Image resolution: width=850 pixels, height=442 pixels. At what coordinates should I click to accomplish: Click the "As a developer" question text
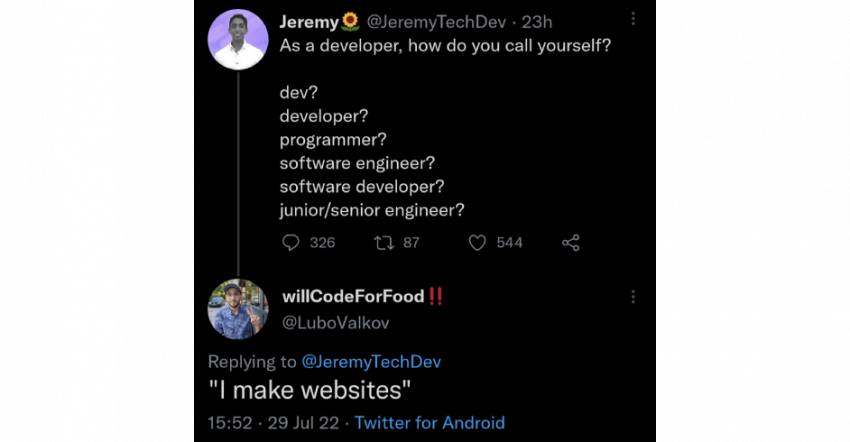pos(445,47)
